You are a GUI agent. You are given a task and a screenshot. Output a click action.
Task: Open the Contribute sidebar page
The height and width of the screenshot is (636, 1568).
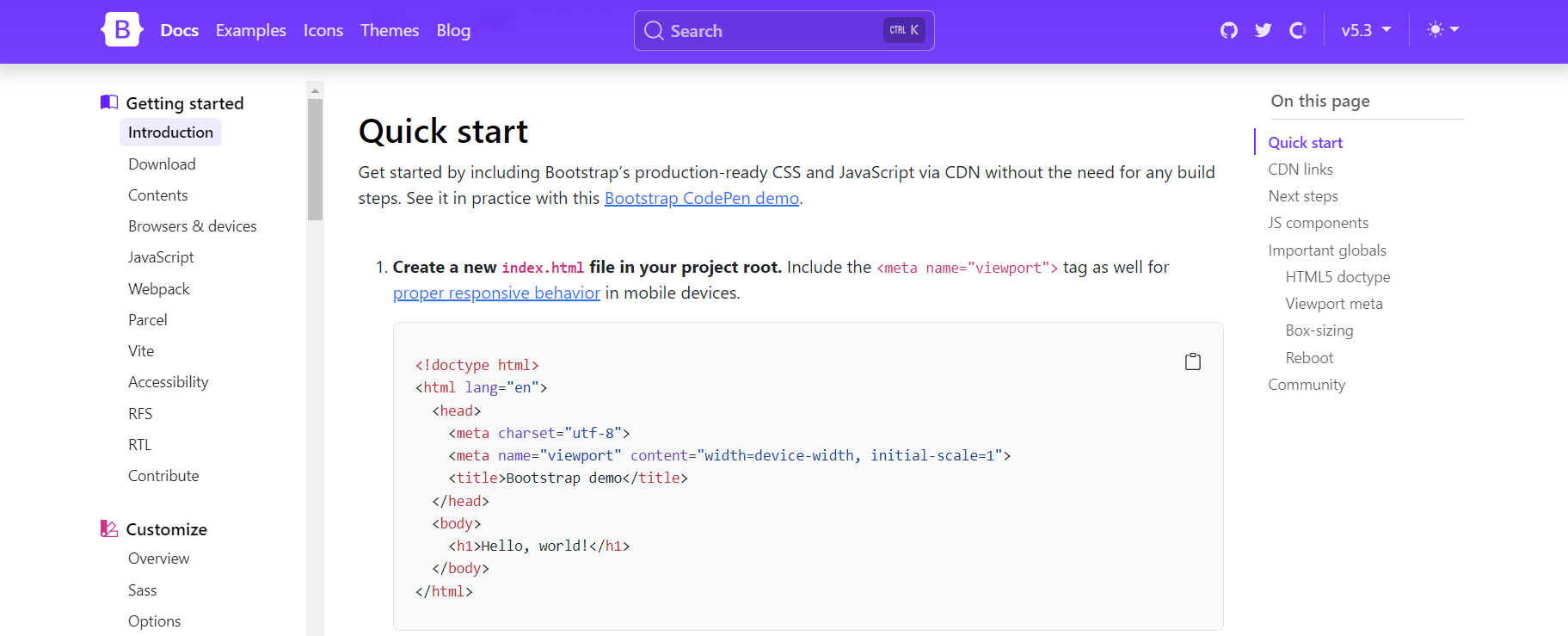tap(163, 476)
